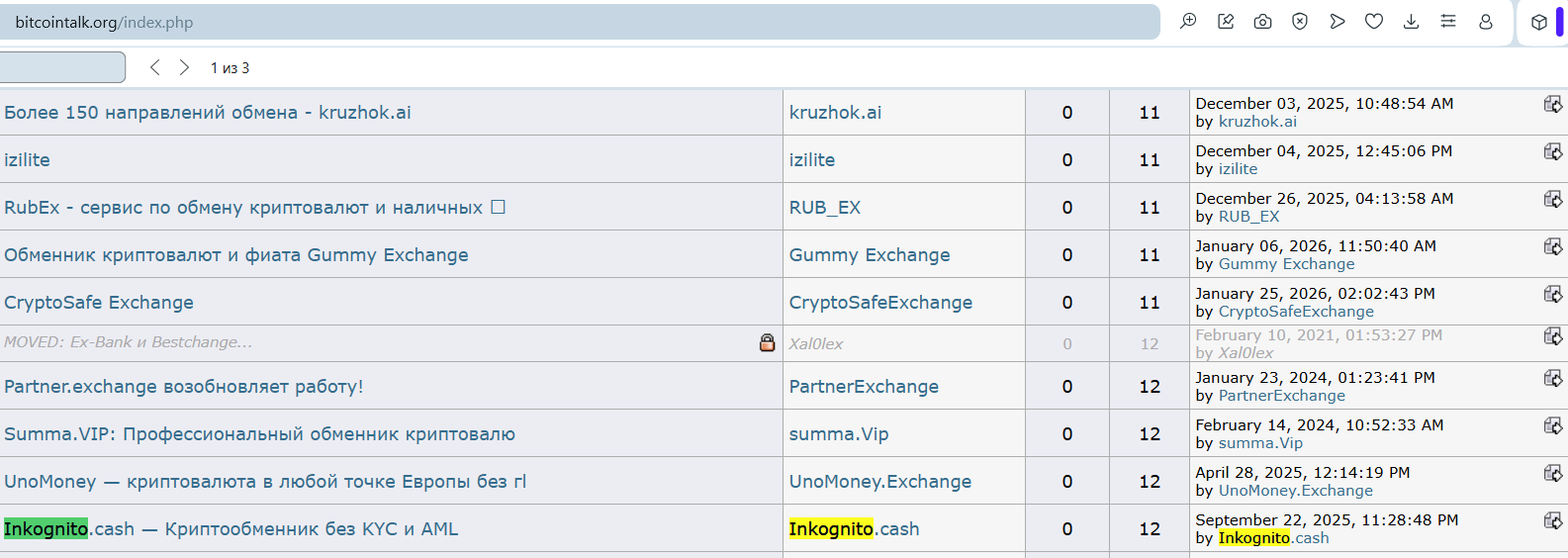The width and height of the screenshot is (1568, 558).
Task: Click 'by kruzhok.ai' link under December 03 date
Action: [1257, 121]
